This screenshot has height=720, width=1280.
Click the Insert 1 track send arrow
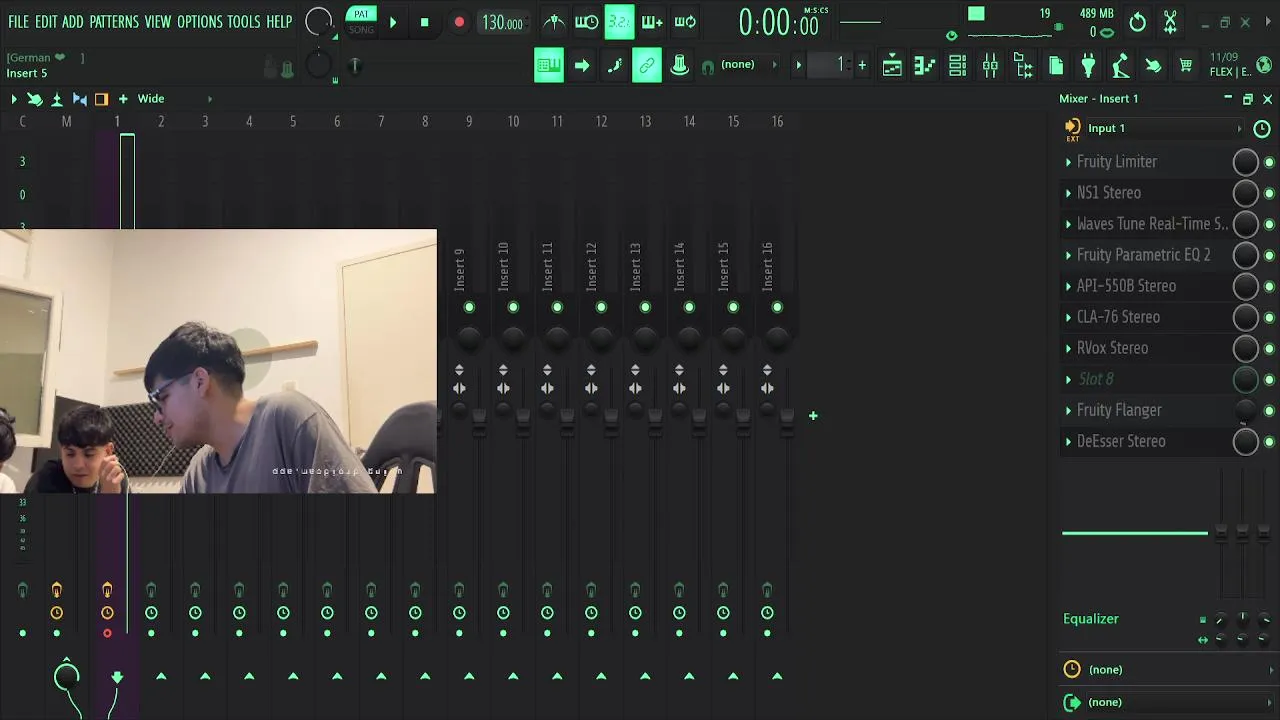pyautogui.click(x=117, y=677)
